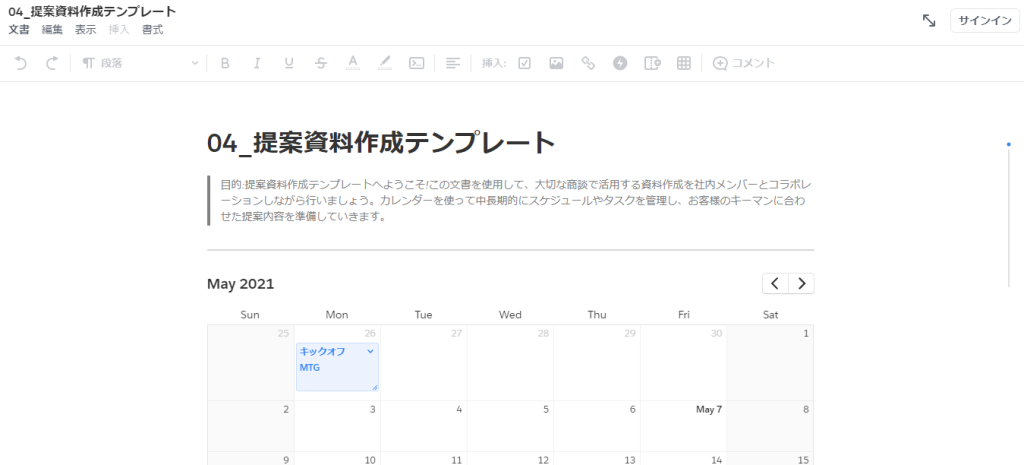1024x465 pixels.
Task: Choose text color with the A icon
Action: [352, 63]
